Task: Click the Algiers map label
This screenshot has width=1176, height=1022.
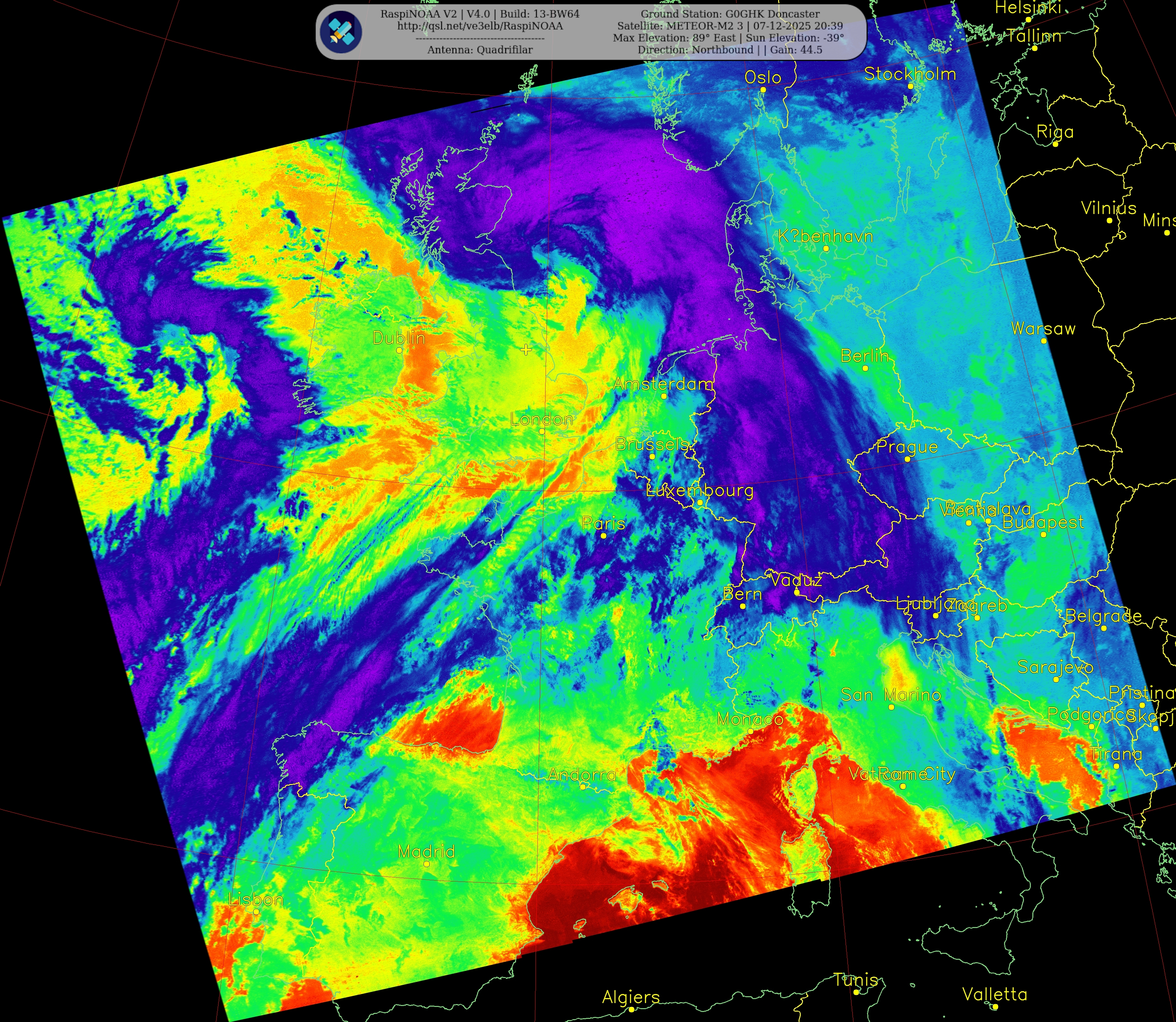Action: 631,997
